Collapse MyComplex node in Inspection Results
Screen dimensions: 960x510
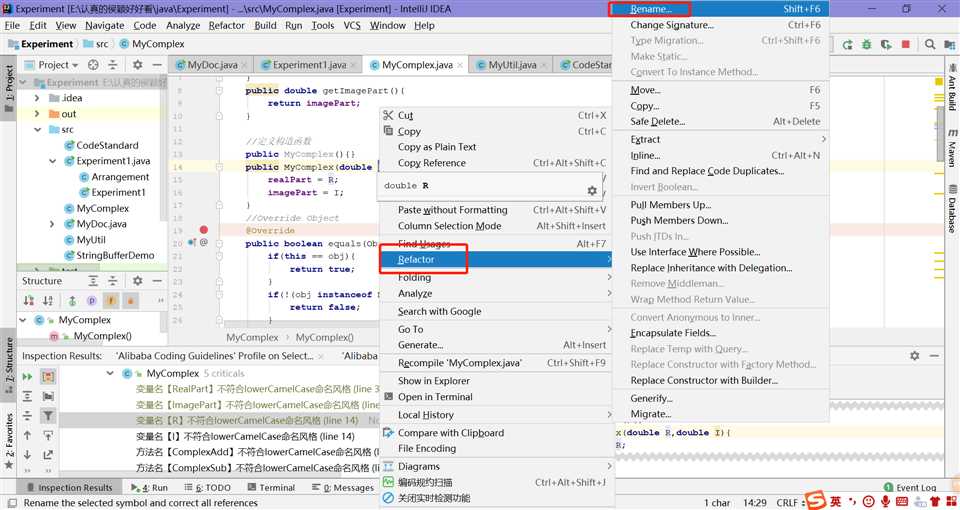tap(110, 373)
